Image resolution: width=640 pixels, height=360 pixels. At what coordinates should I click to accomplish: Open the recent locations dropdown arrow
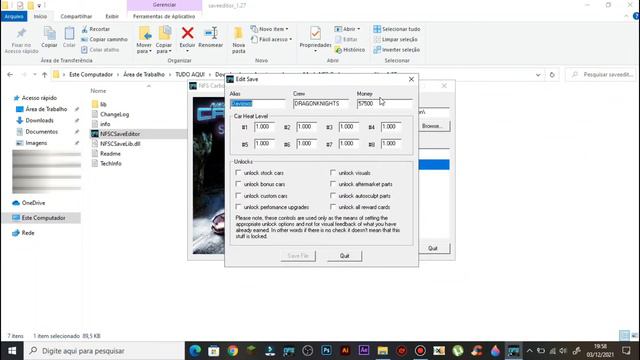pyautogui.click(x=35, y=75)
